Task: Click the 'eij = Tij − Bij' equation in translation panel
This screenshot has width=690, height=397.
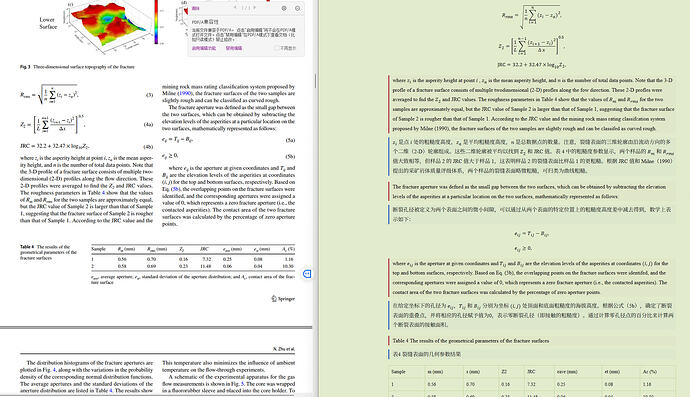Action: tap(531, 234)
